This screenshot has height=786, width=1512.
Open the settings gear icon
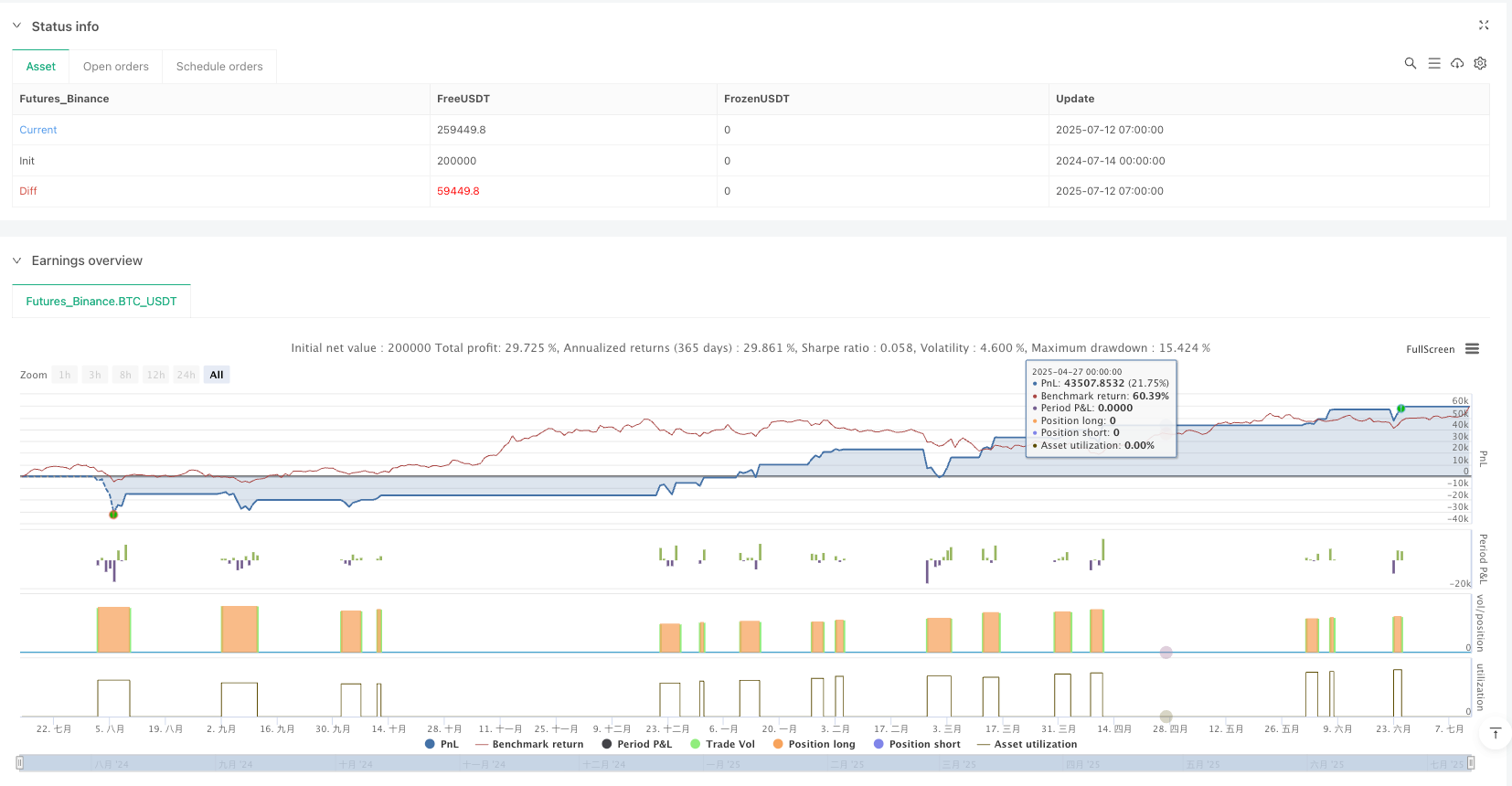pyautogui.click(x=1480, y=63)
